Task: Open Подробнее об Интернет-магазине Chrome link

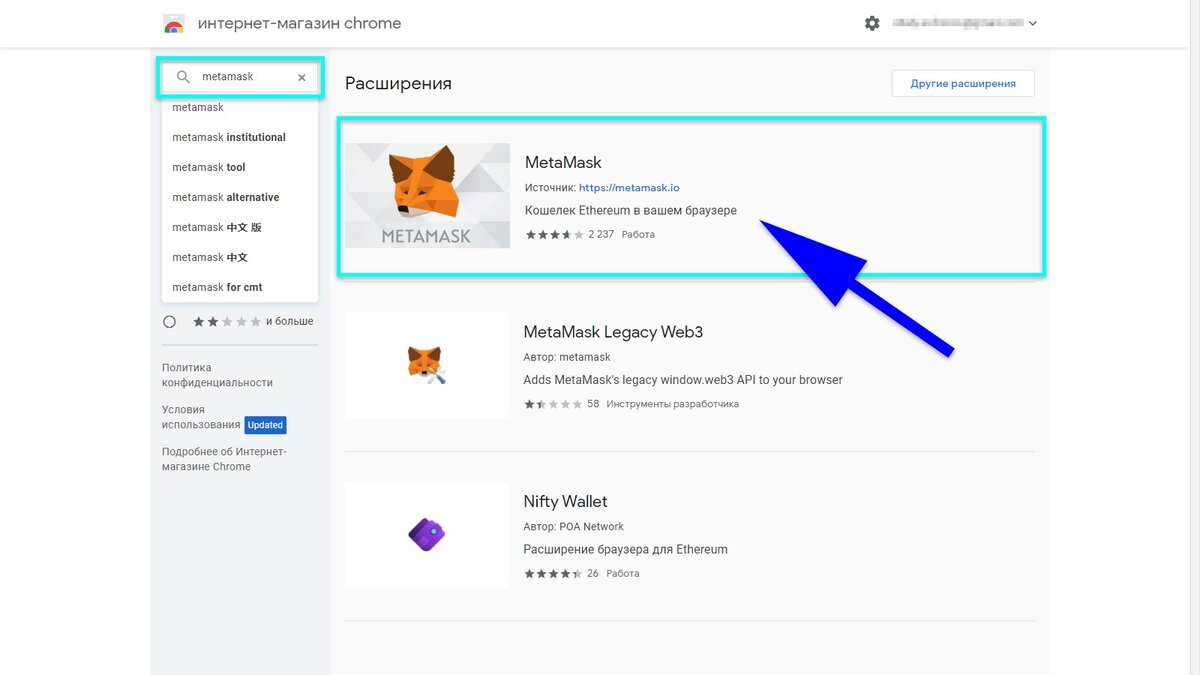Action: pyautogui.click(x=224, y=459)
